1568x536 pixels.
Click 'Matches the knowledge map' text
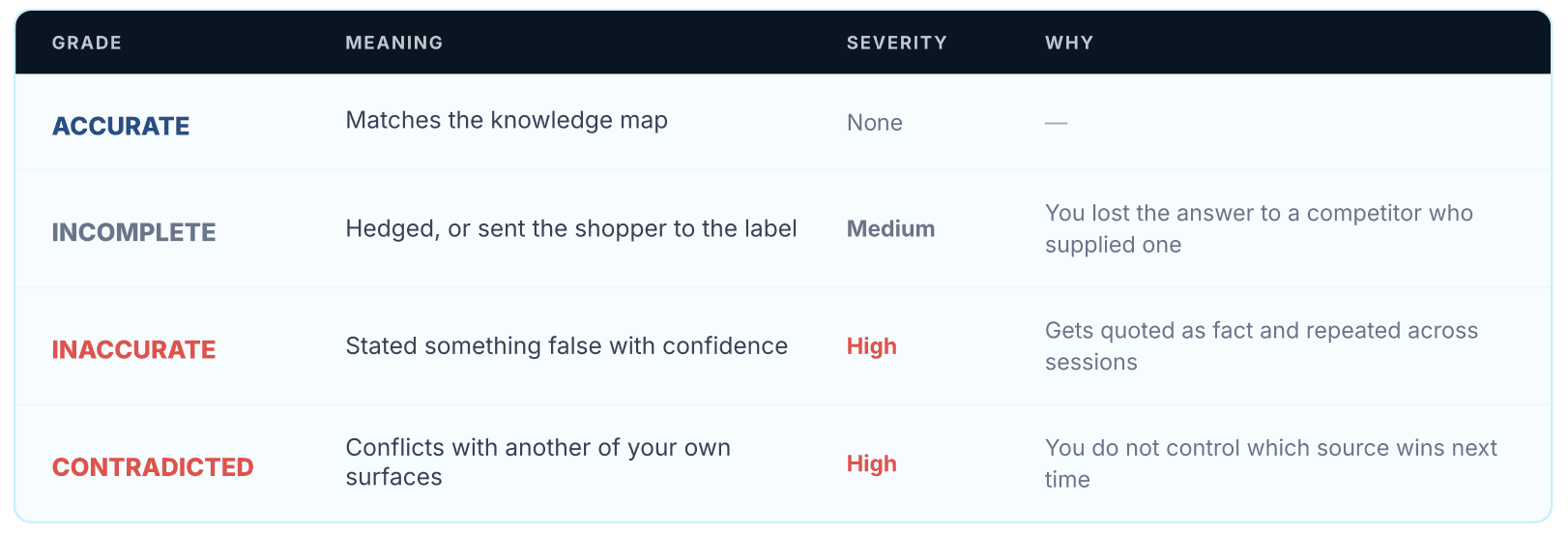[x=507, y=121]
